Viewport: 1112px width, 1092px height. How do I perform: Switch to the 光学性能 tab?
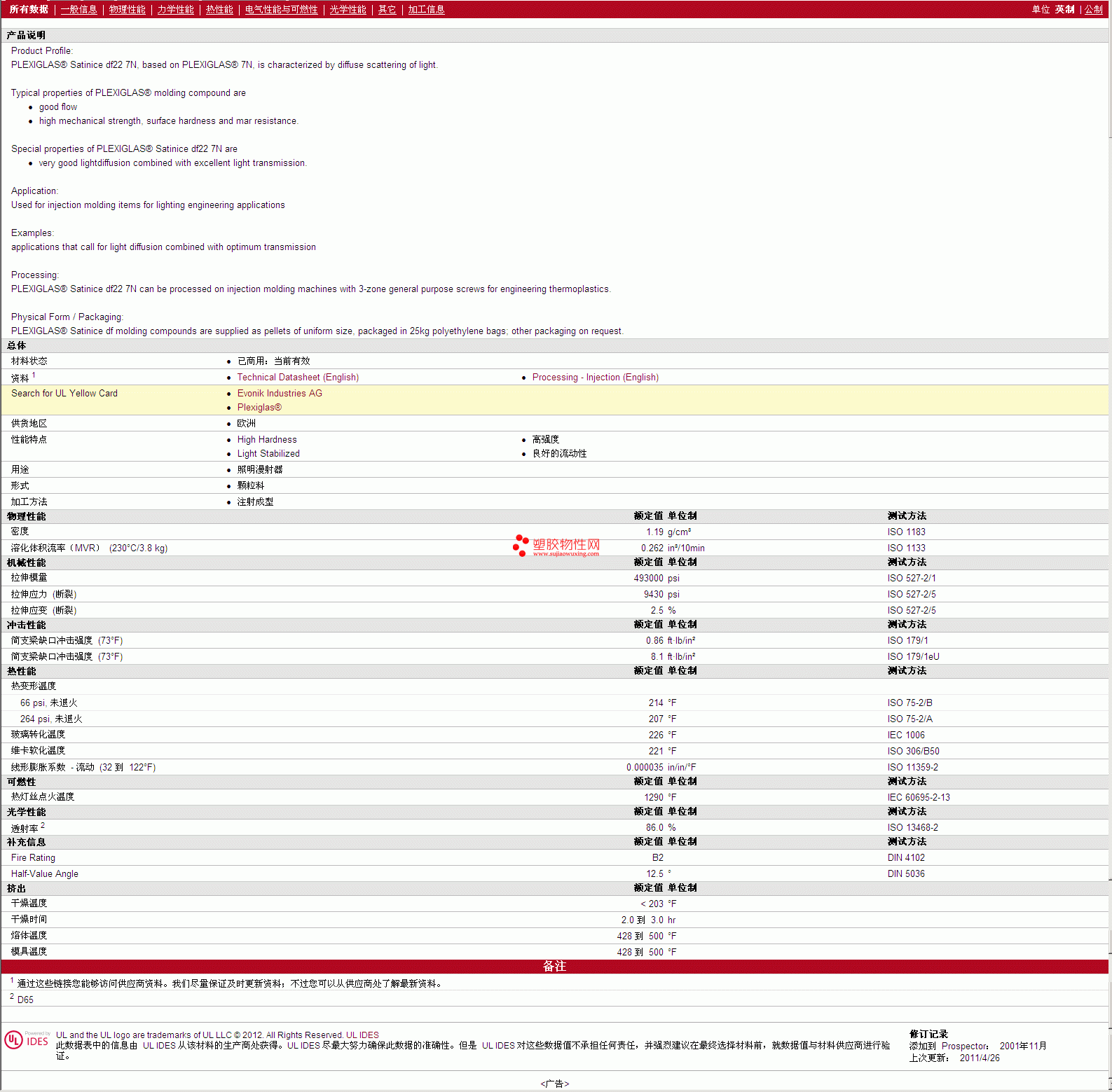tap(348, 10)
